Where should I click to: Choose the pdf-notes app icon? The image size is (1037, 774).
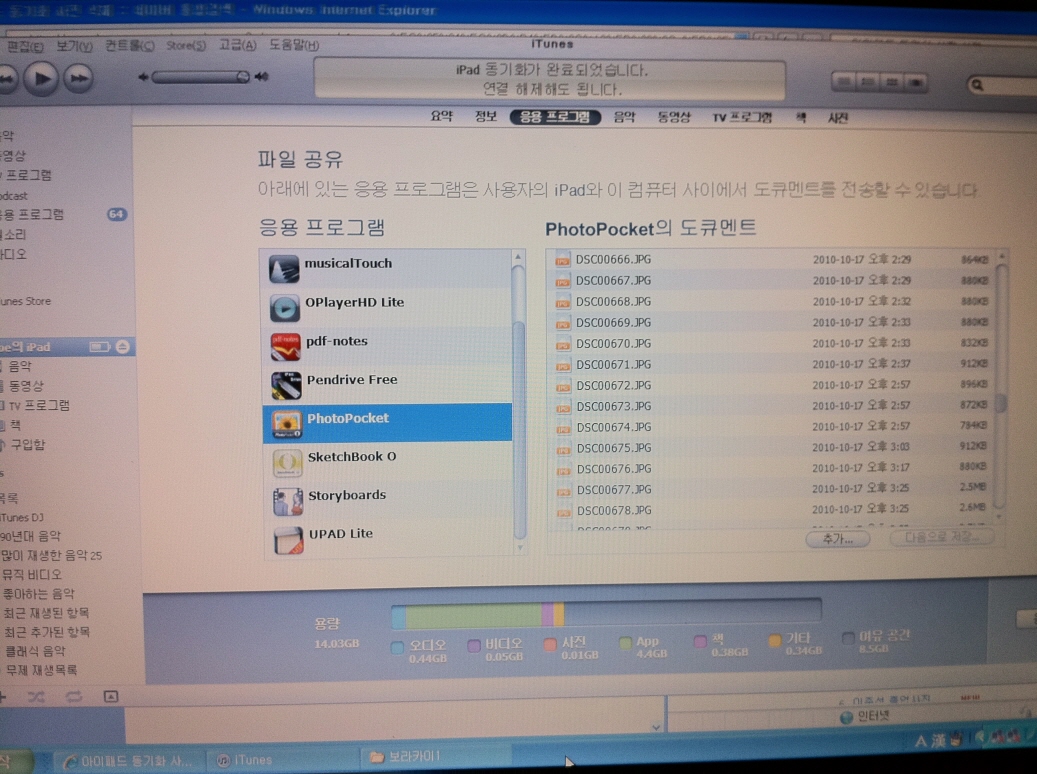click(x=286, y=347)
